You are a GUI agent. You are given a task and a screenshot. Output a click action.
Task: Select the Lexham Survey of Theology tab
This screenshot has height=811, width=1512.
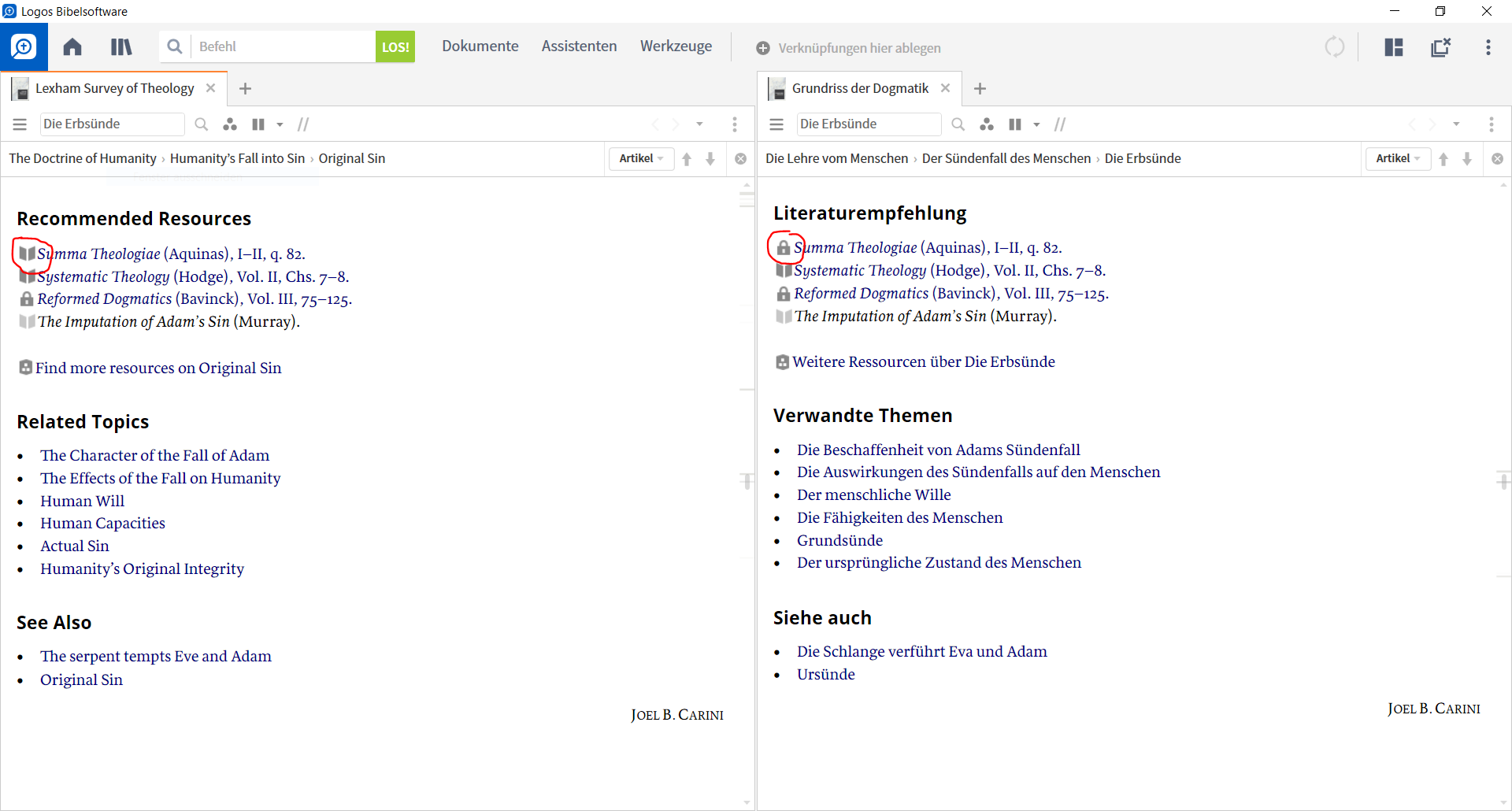pos(114,88)
